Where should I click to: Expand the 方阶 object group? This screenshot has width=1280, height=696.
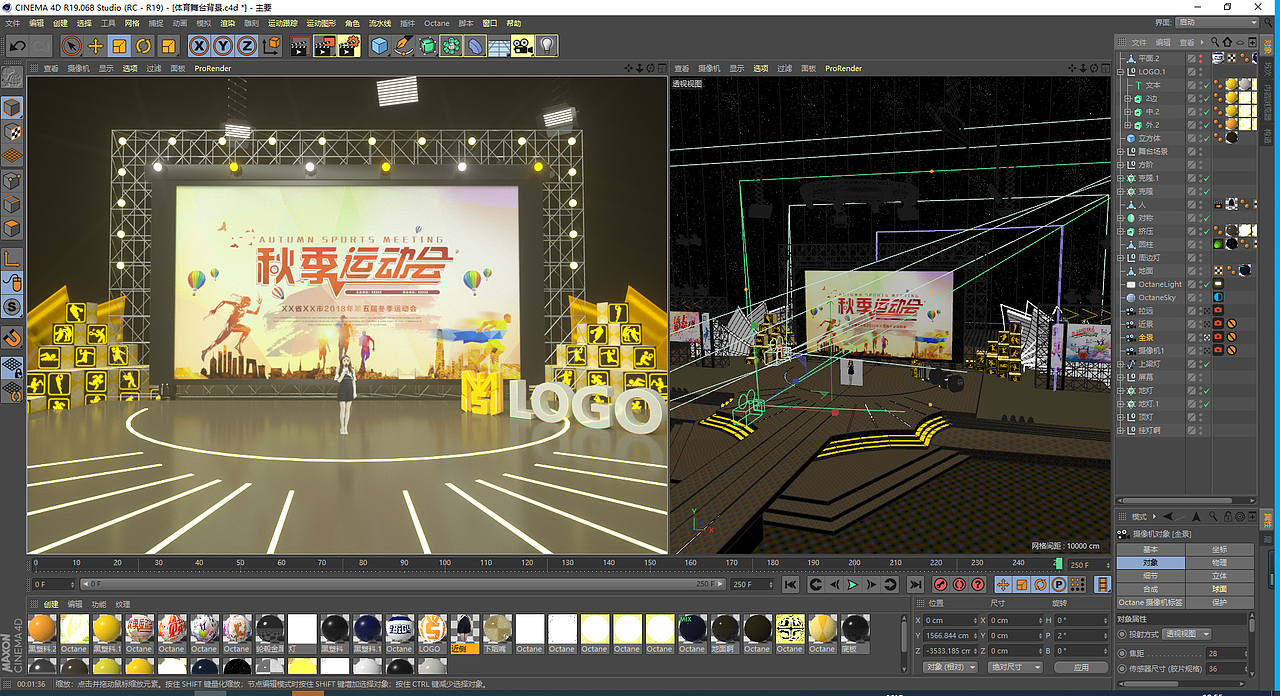(1121, 164)
